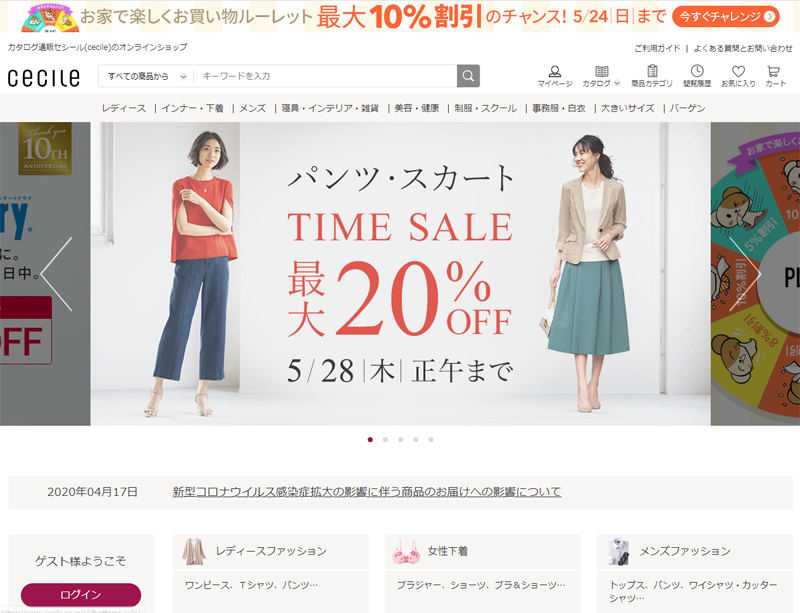Viewport: 800px width, 613px height.
Task: Select the second carousel pagination dot
Action: [x=385, y=439]
